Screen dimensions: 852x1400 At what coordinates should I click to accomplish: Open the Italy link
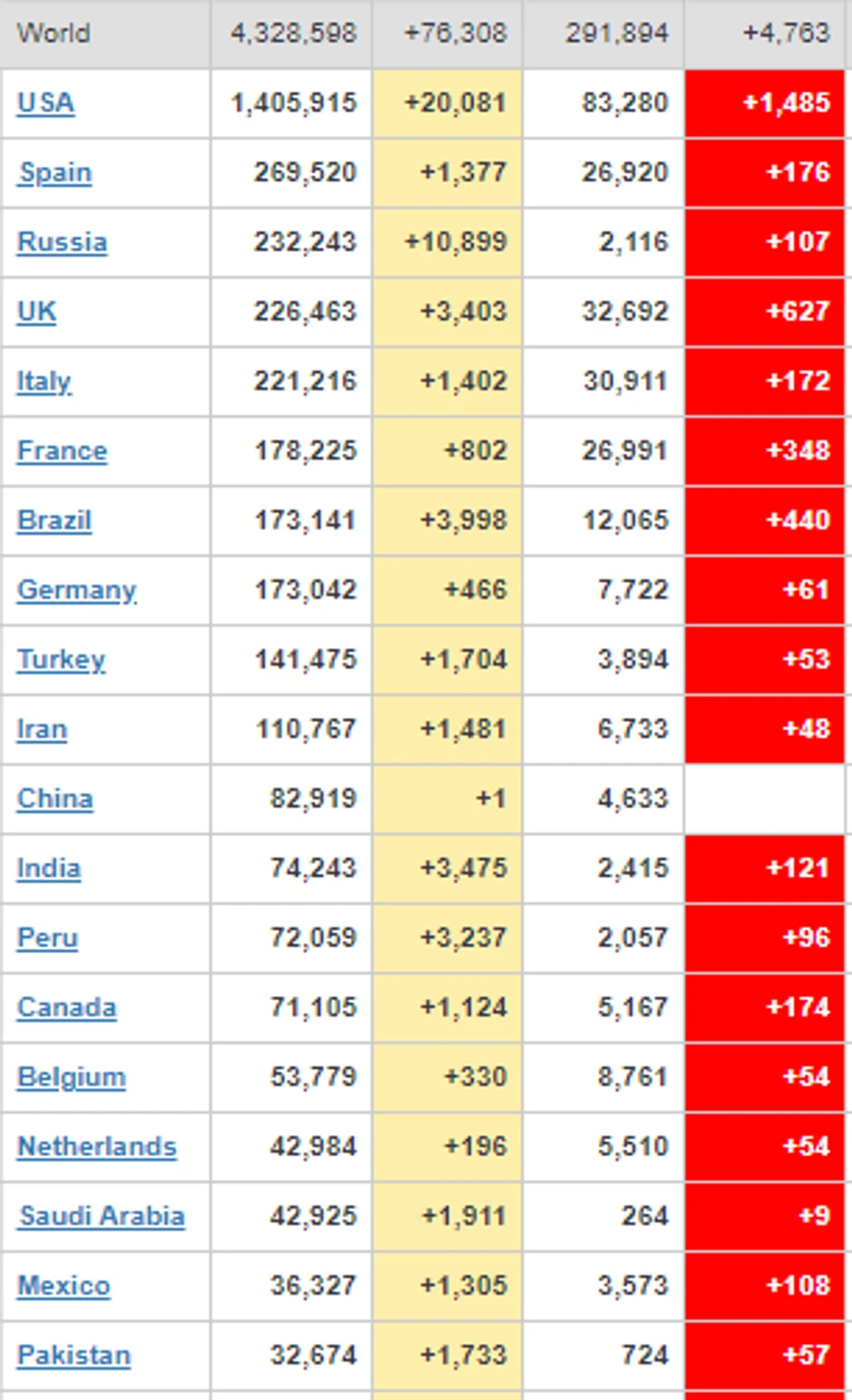pyautogui.click(x=44, y=381)
